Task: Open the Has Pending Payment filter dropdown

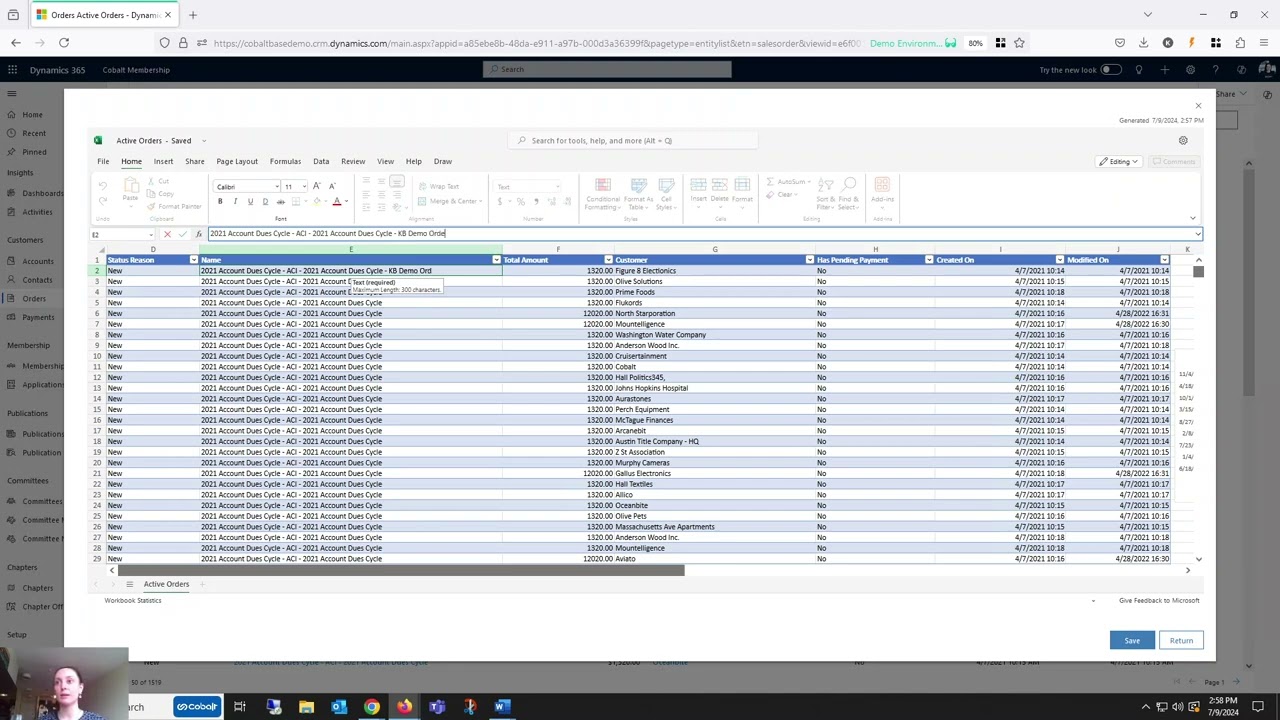Action: (929, 260)
